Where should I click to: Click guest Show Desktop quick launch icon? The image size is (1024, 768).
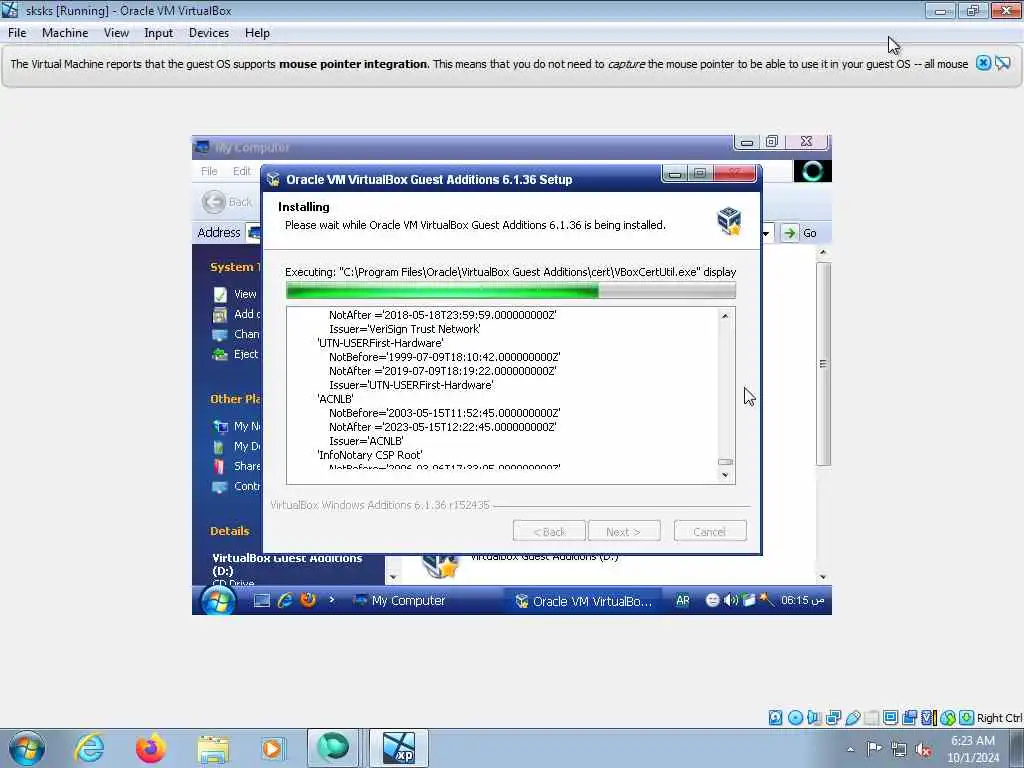coord(262,600)
